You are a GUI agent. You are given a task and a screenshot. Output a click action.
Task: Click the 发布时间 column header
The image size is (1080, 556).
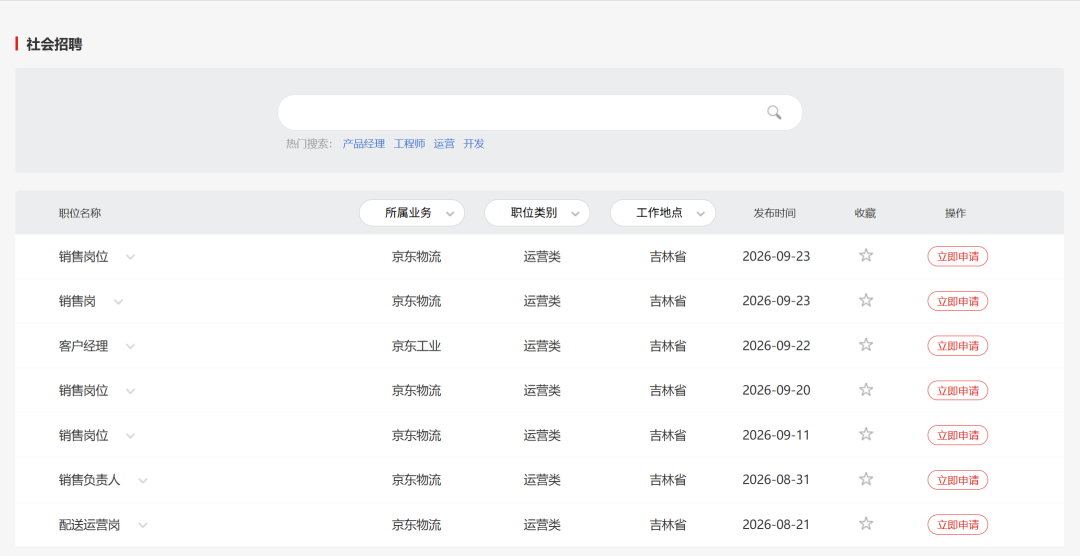(x=774, y=213)
